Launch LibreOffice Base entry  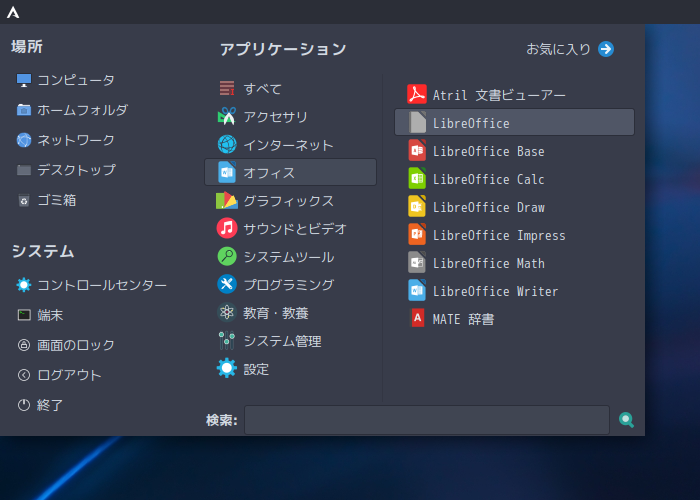[x=514, y=150]
